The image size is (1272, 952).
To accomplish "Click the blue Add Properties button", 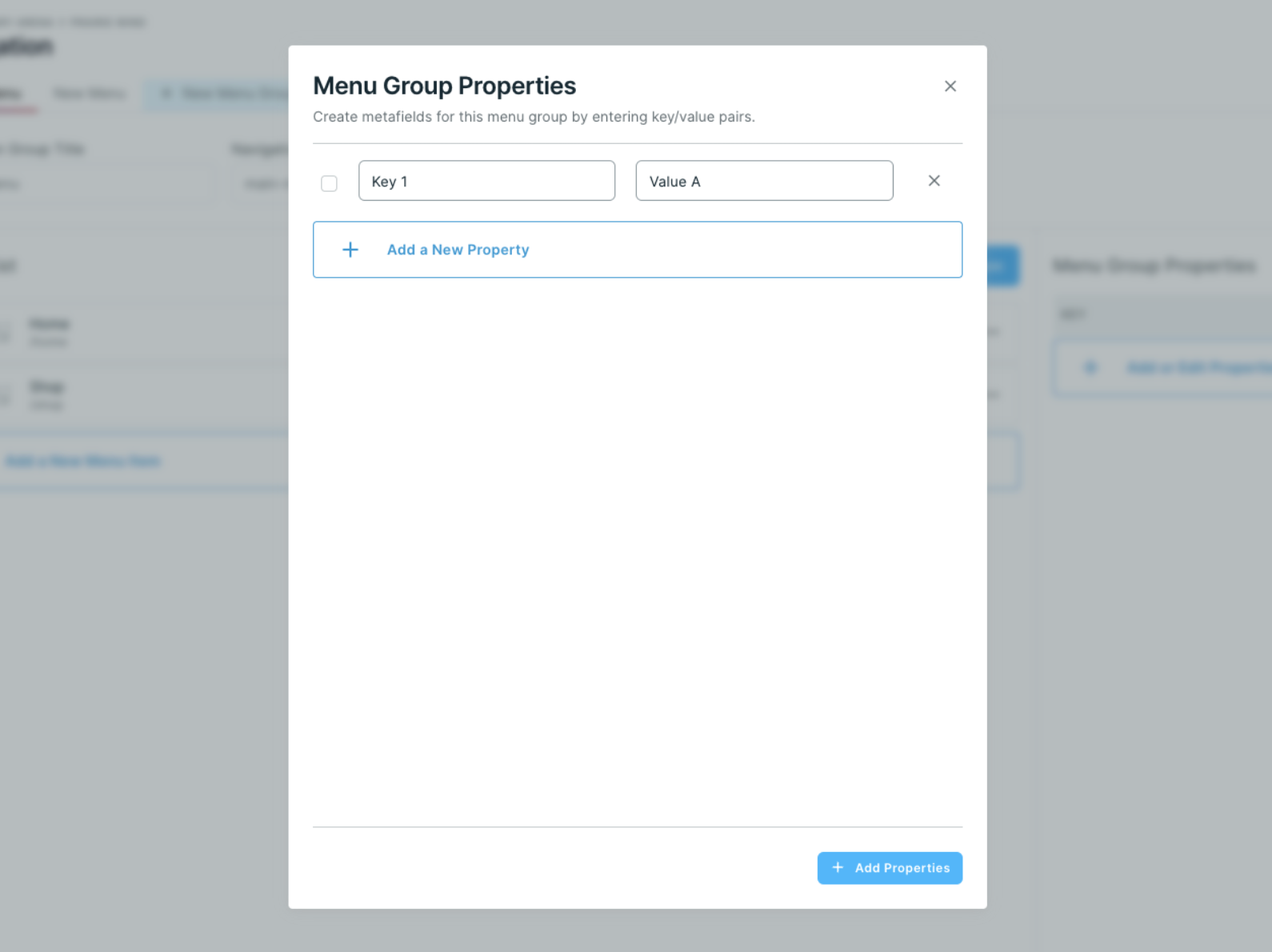I will click(890, 868).
